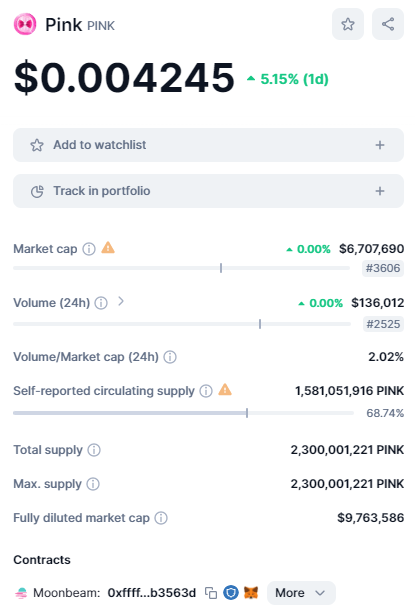Click volume rank #2525 badge
416x612 pixels.
coord(383,324)
